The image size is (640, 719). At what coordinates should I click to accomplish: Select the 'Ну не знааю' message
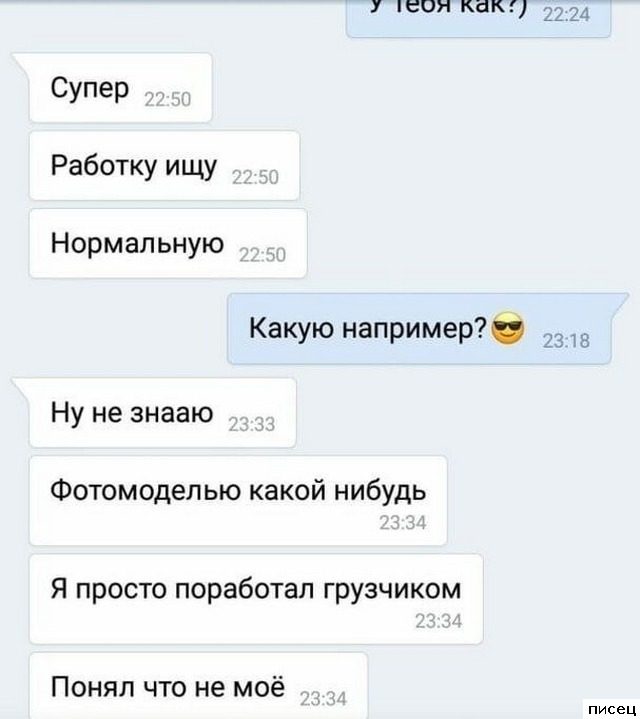click(x=162, y=413)
